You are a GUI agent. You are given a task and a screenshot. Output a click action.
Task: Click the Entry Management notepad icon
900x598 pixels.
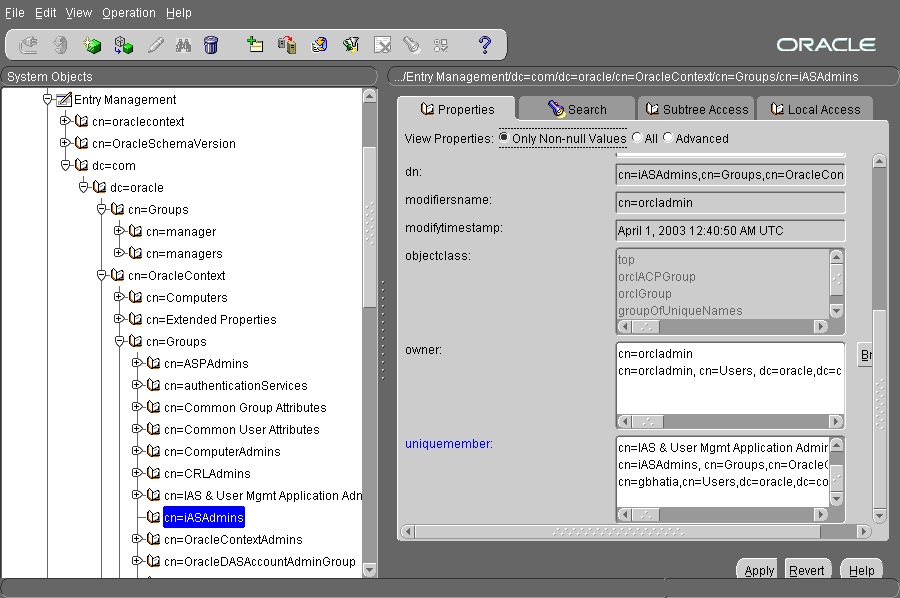[64, 99]
